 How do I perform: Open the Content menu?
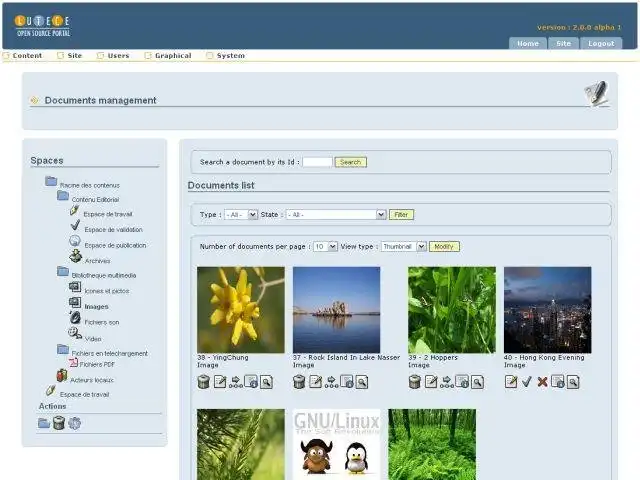(27, 56)
